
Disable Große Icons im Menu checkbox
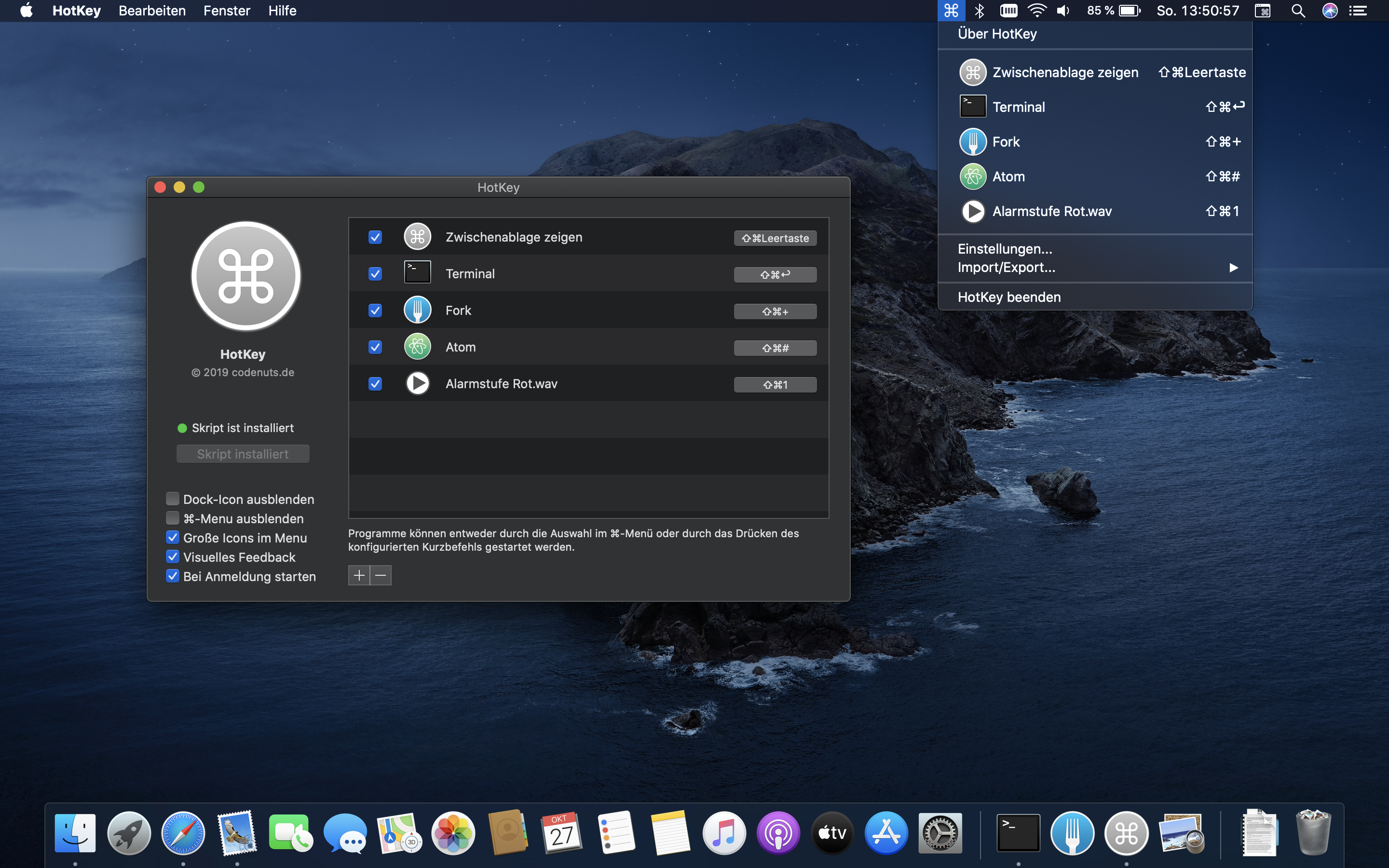[172, 537]
